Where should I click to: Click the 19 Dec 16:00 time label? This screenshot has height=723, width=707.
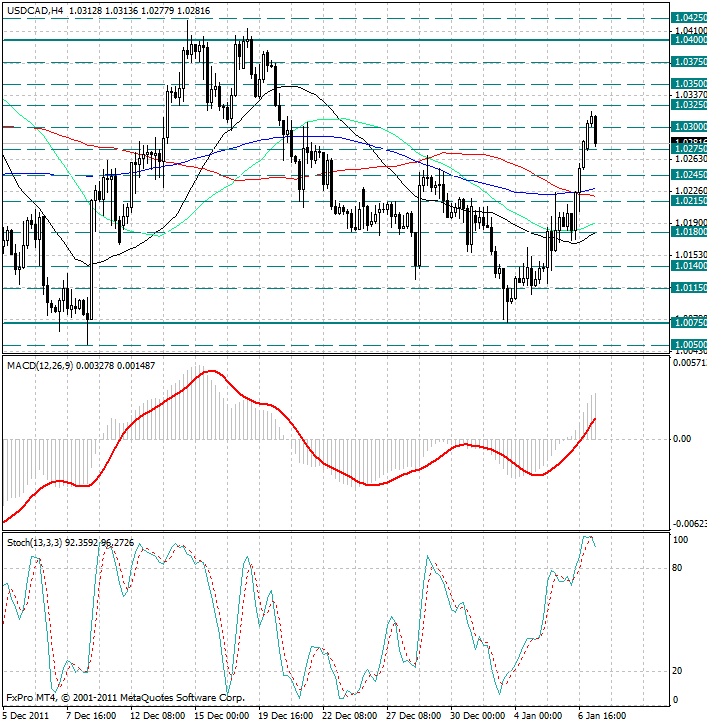point(286,716)
